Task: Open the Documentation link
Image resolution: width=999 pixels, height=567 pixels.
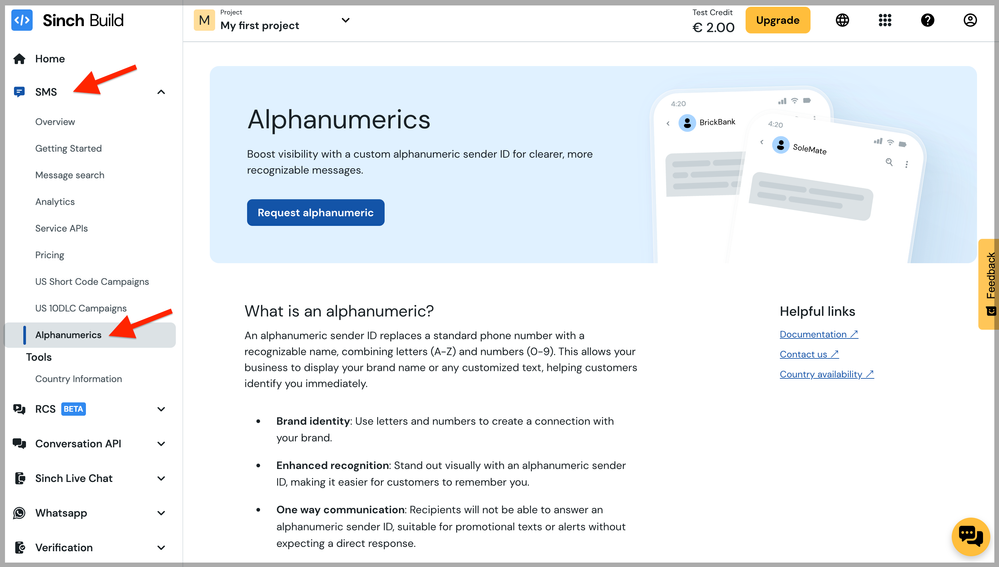Action: (819, 334)
